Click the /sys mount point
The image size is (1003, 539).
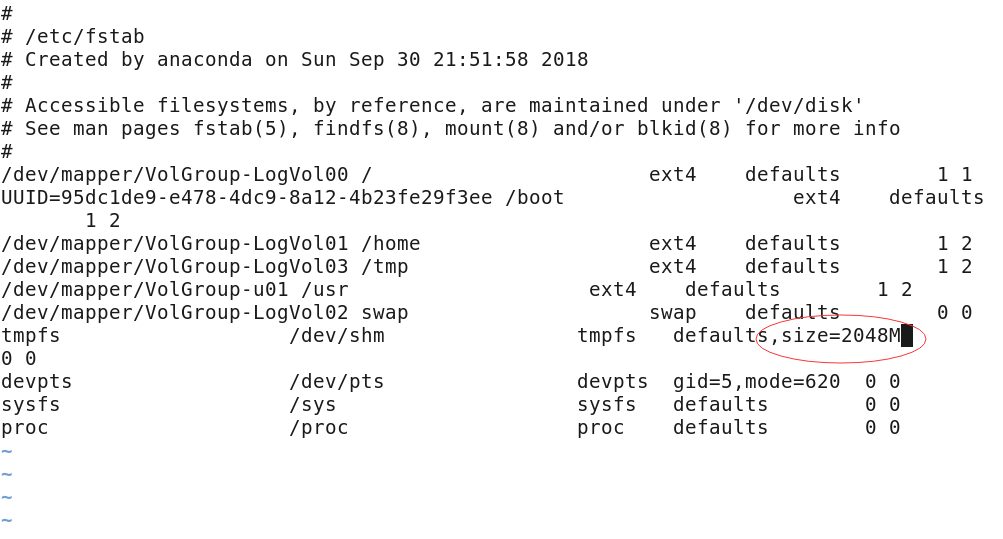(313, 405)
